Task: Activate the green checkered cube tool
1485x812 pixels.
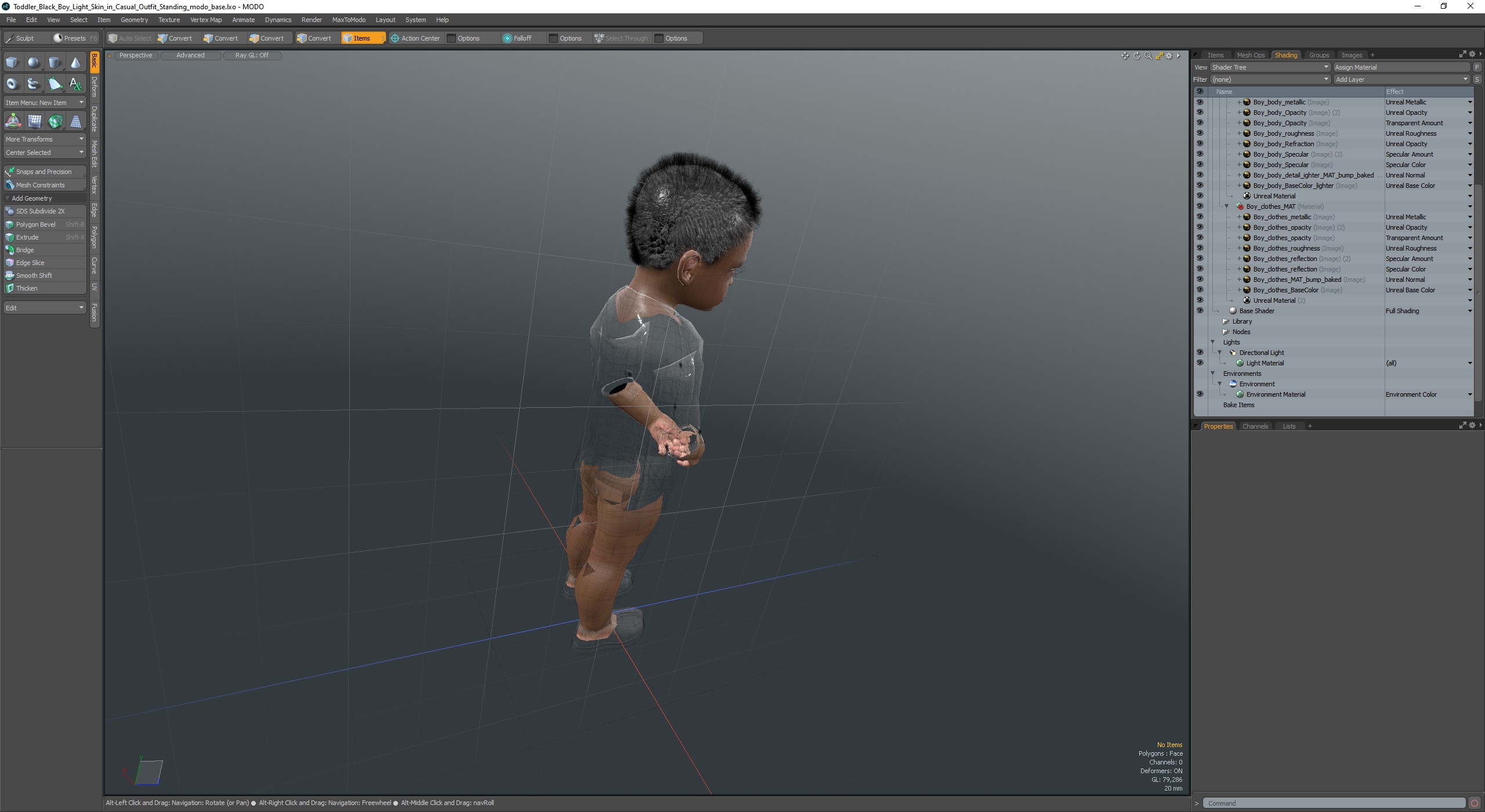Action: [x=55, y=121]
